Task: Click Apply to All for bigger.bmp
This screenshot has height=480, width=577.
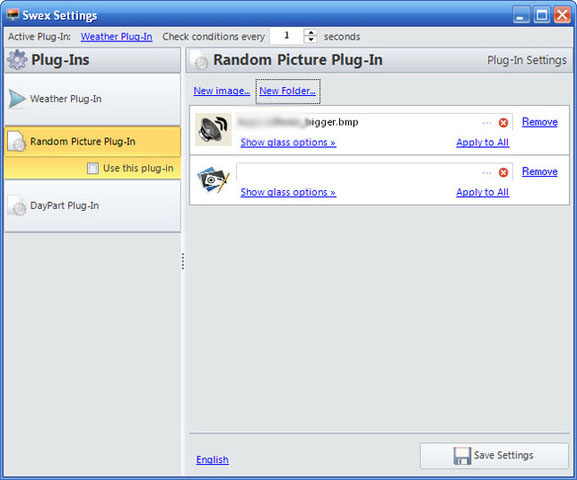Action: click(x=482, y=142)
